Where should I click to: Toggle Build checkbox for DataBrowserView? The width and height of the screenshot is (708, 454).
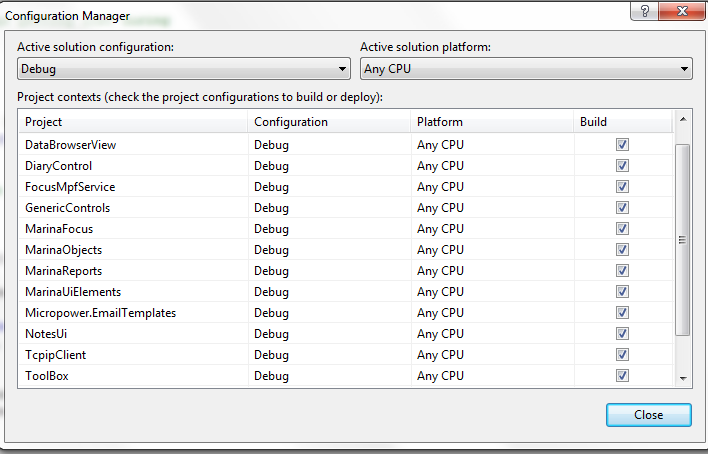(622, 145)
